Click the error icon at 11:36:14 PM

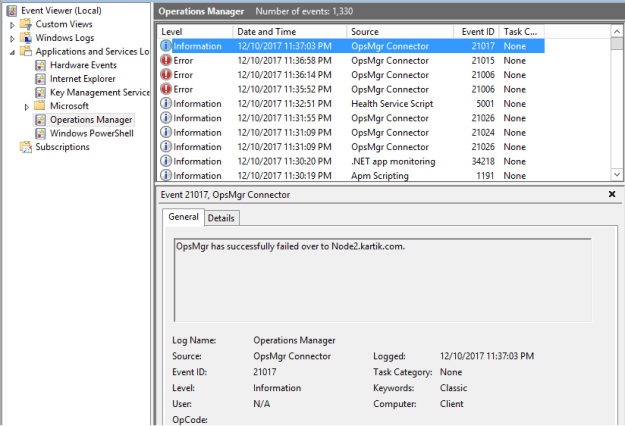[166, 75]
